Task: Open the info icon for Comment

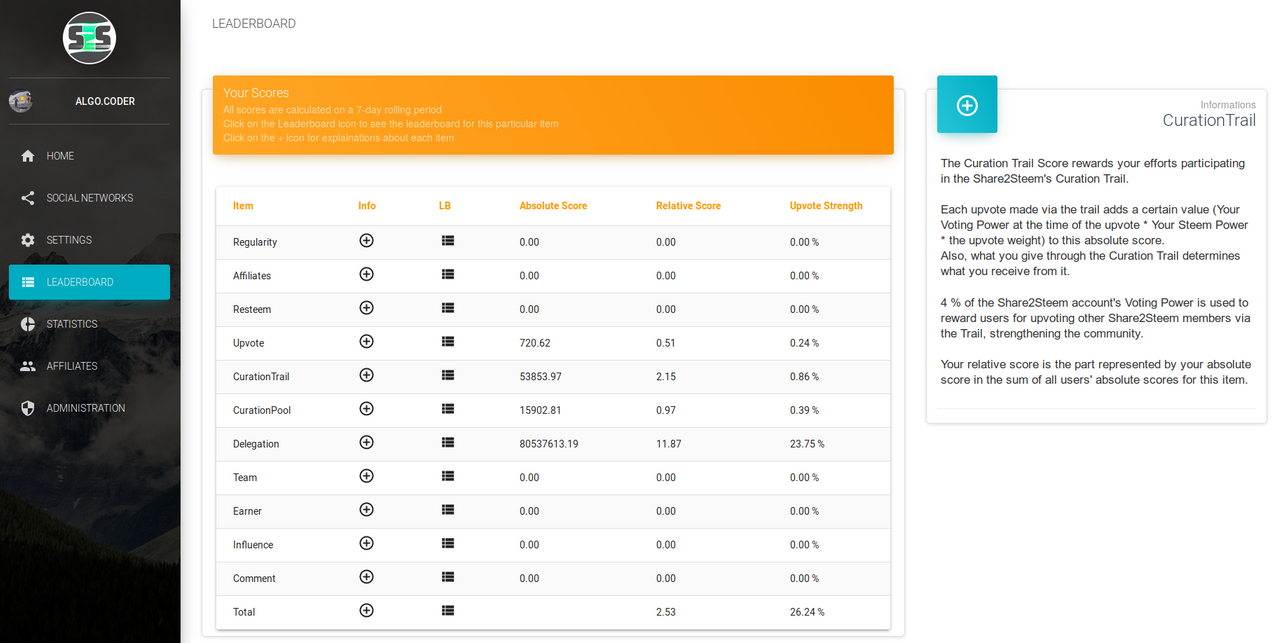Action: pos(366,577)
